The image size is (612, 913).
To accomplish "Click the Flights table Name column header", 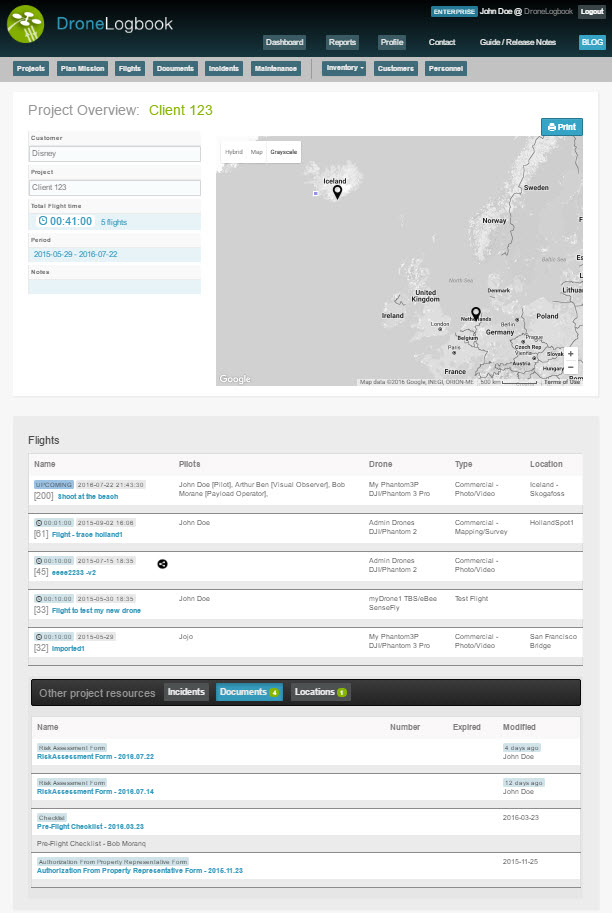I will (x=45, y=464).
